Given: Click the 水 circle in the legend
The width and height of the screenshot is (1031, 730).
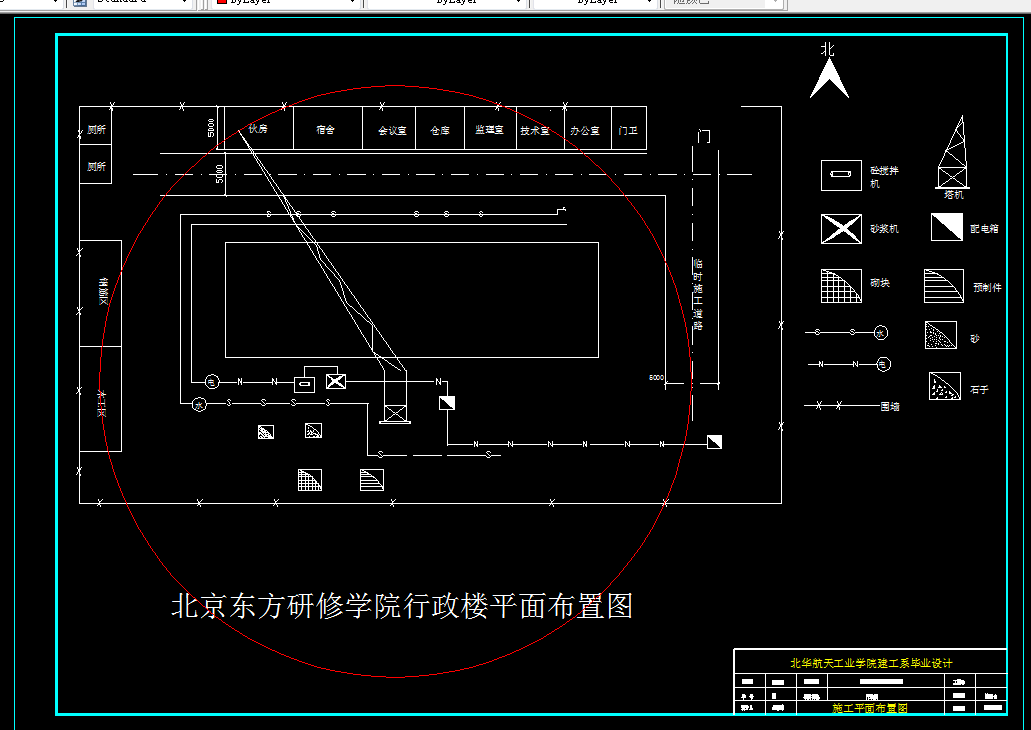Looking at the screenshot, I should [881, 333].
